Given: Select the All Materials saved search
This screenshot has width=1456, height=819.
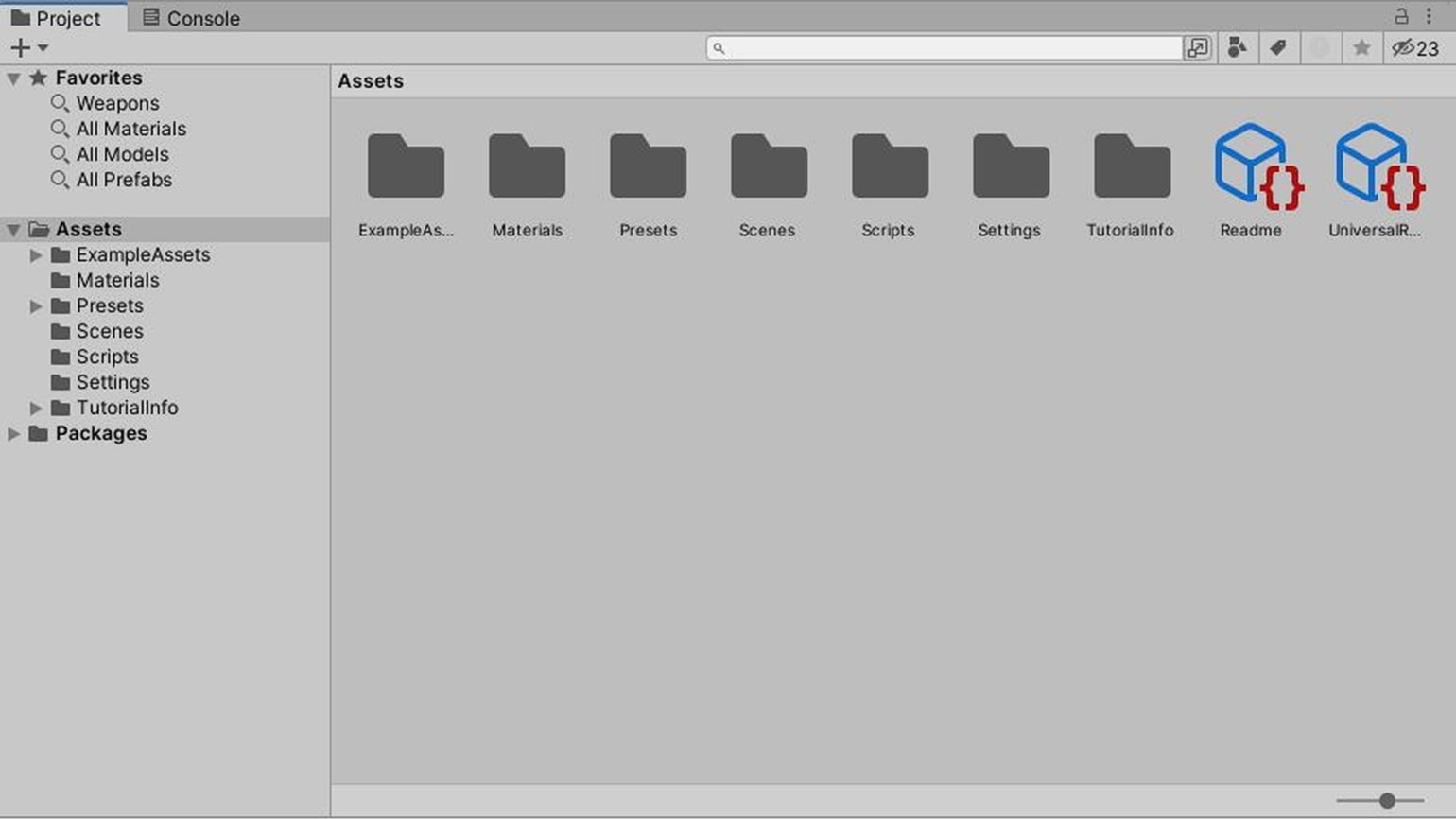Looking at the screenshot, I should click(x=130, y=129).
